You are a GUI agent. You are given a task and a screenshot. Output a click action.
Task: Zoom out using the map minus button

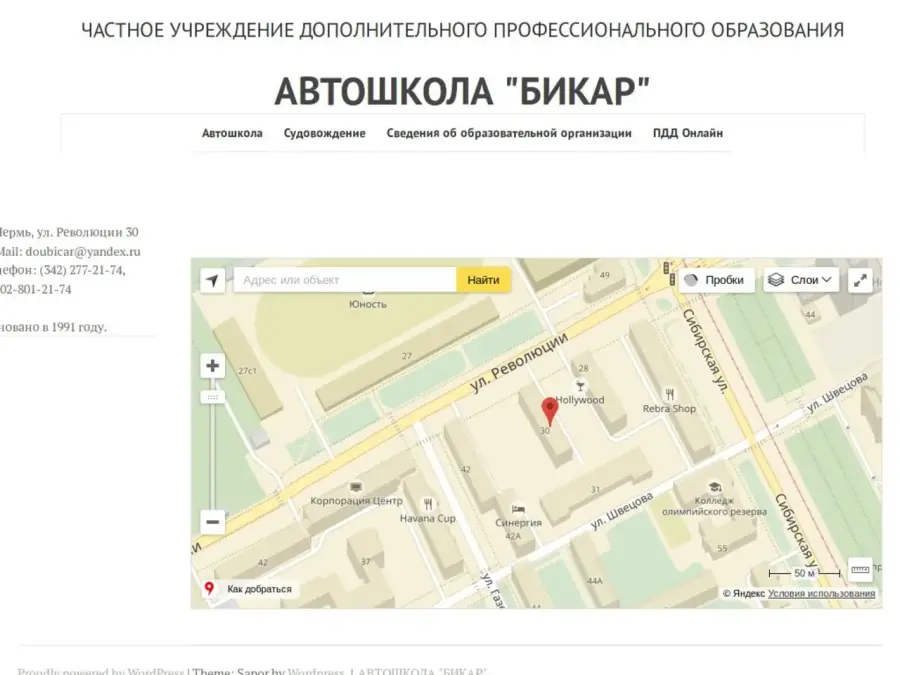pos(212,522)
